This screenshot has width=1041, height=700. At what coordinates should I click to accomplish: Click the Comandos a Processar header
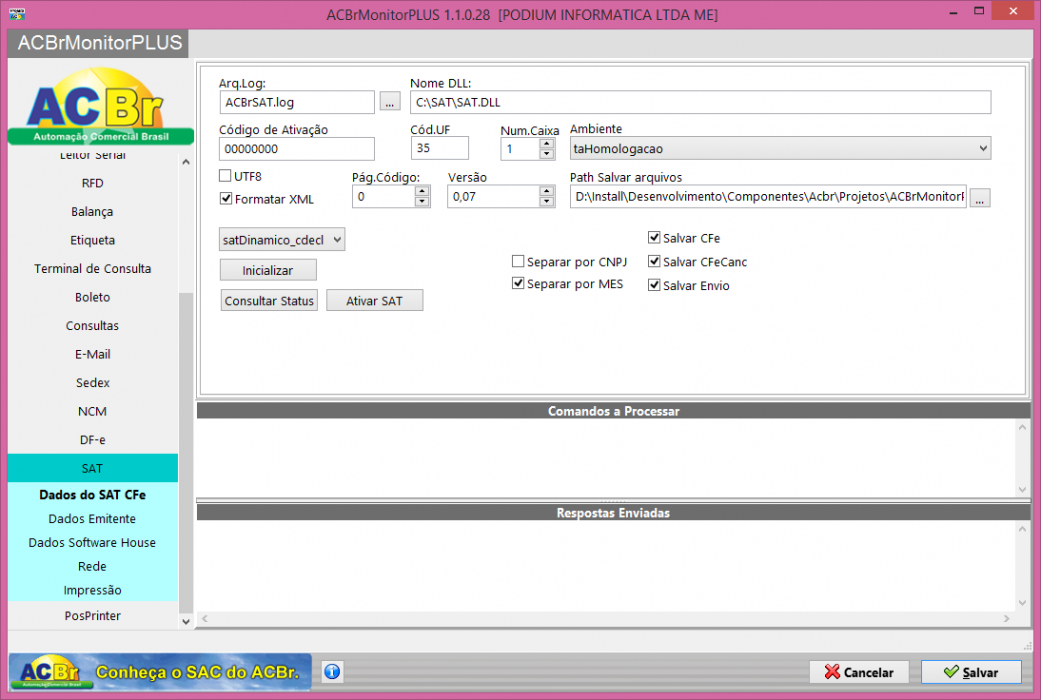(613, 411)
